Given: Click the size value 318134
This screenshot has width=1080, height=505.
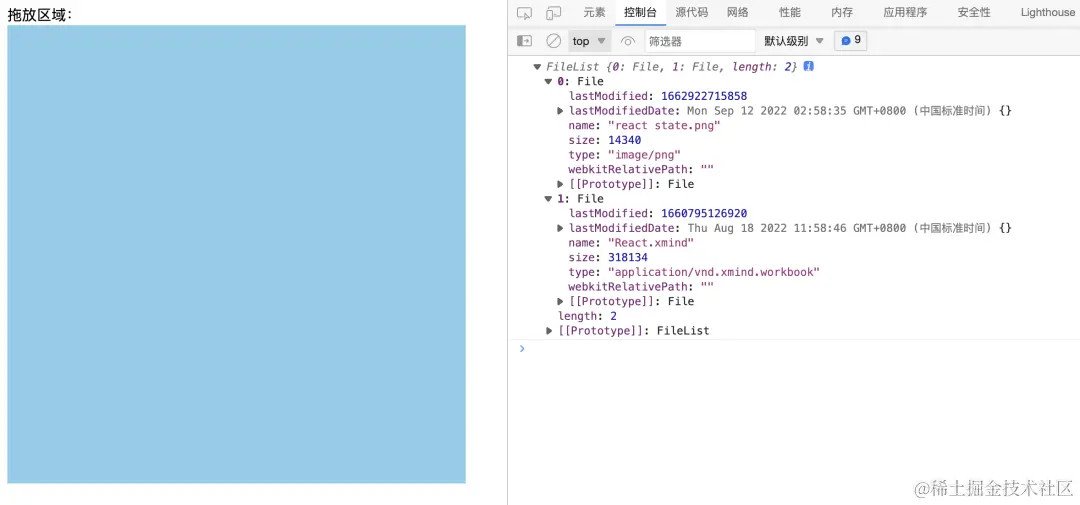Looking at the screenshot, I should click(x=627, y=257).
